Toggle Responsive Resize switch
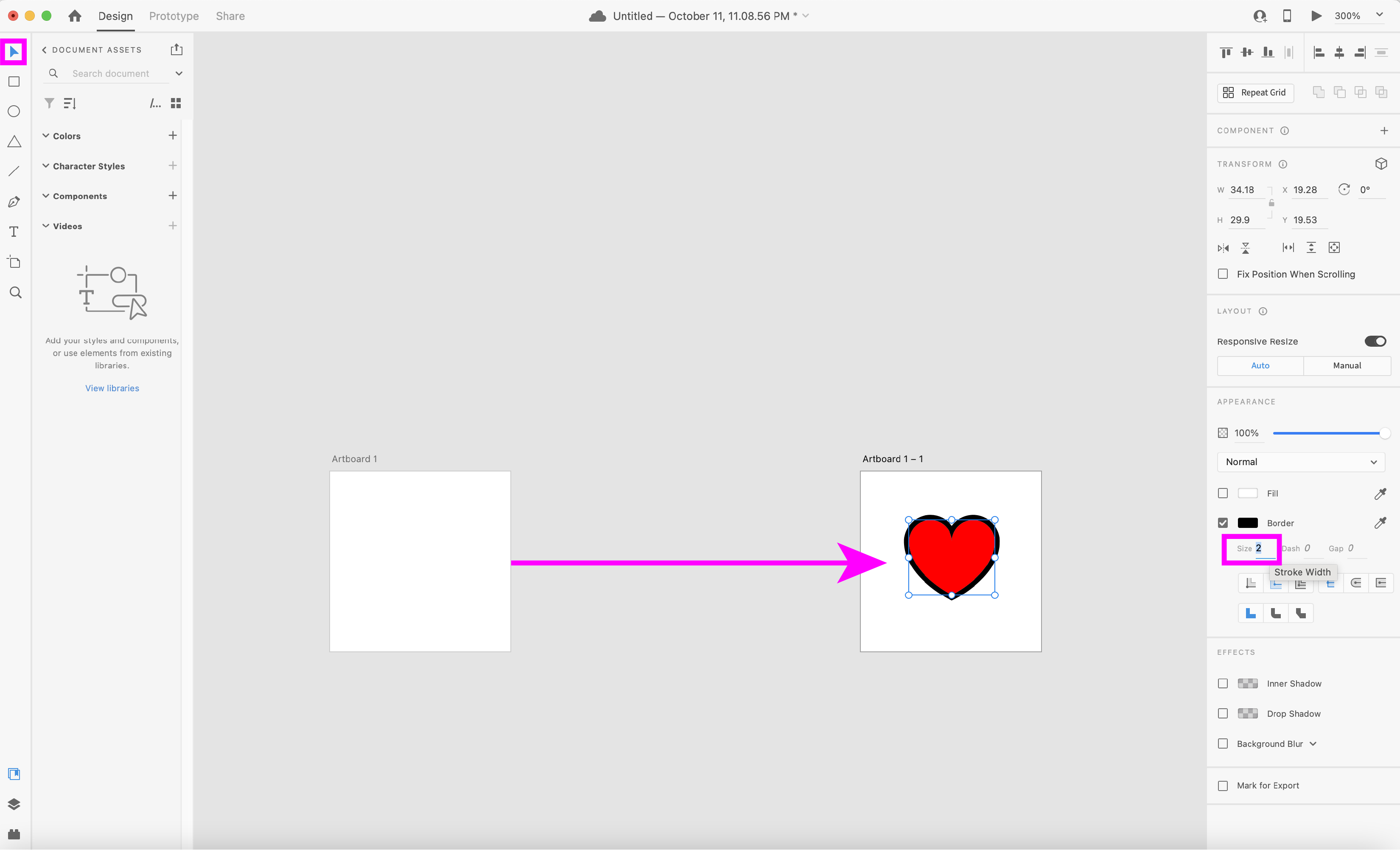 [1375, 341]
